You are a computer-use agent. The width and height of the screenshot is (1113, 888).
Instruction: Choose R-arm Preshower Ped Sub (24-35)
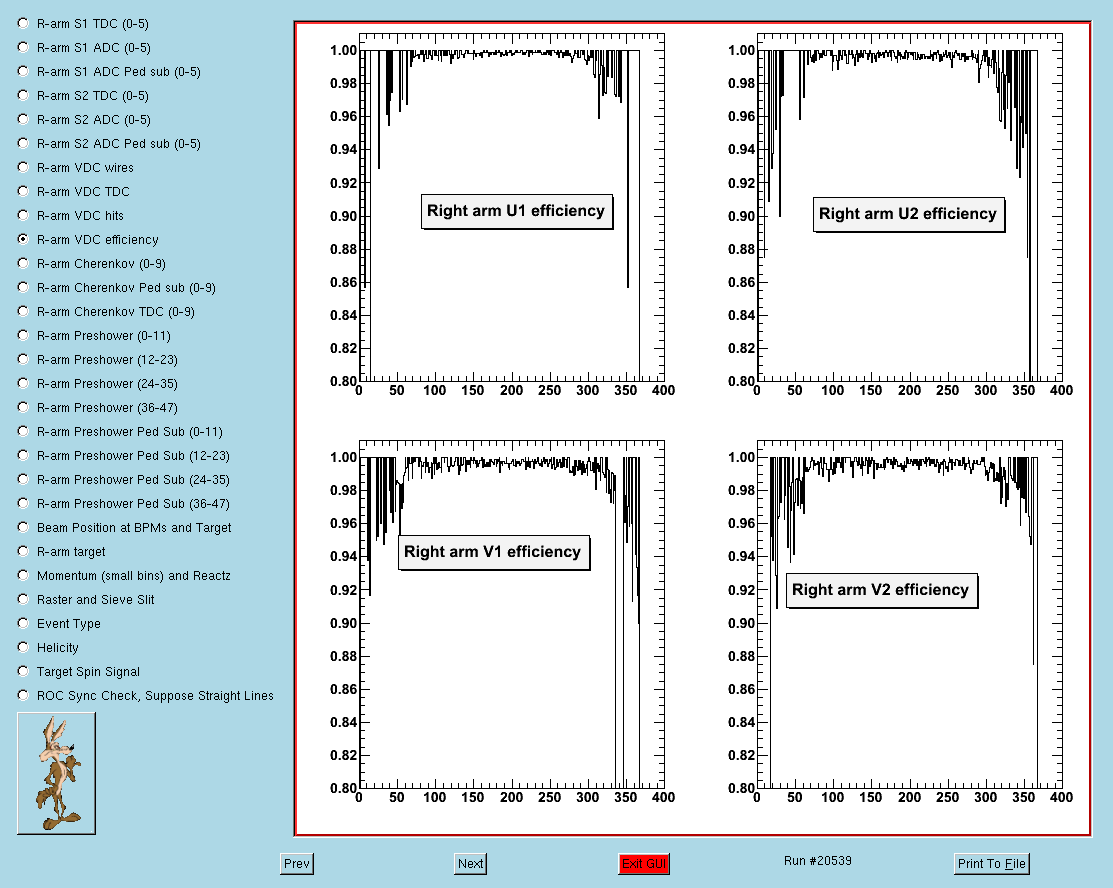[x=23, y=479]
